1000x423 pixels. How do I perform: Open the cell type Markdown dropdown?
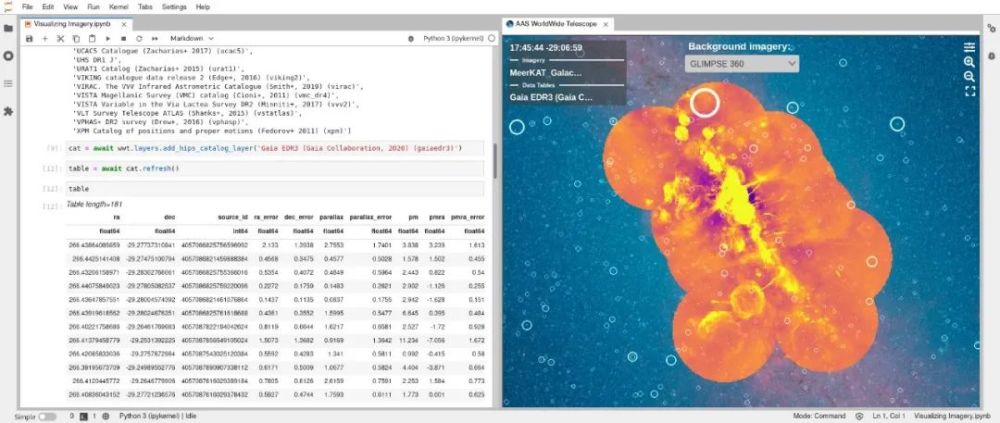191,38
